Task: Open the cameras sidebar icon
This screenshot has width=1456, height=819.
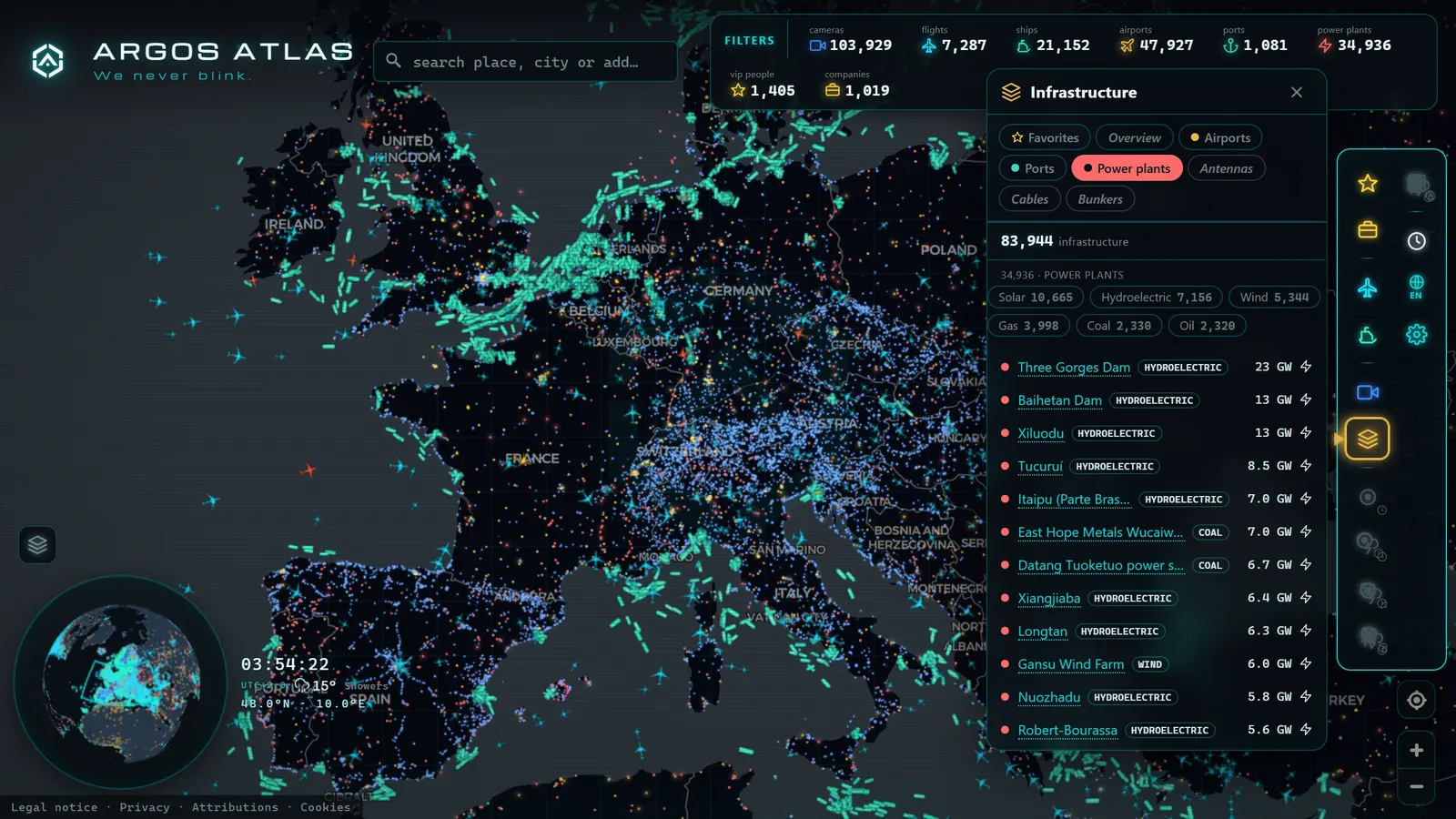Action: tap(1368, 392)
